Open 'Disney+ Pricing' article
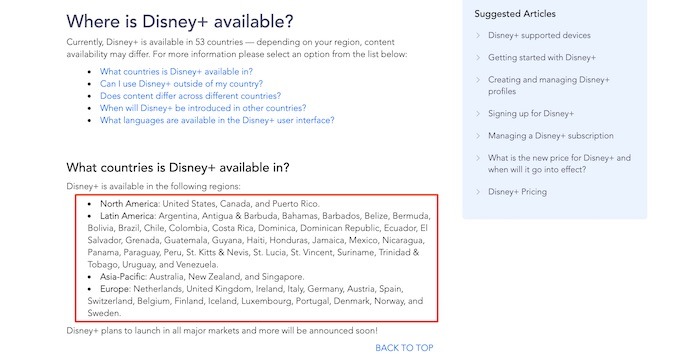Screen dimensions: 700x361 517,192
